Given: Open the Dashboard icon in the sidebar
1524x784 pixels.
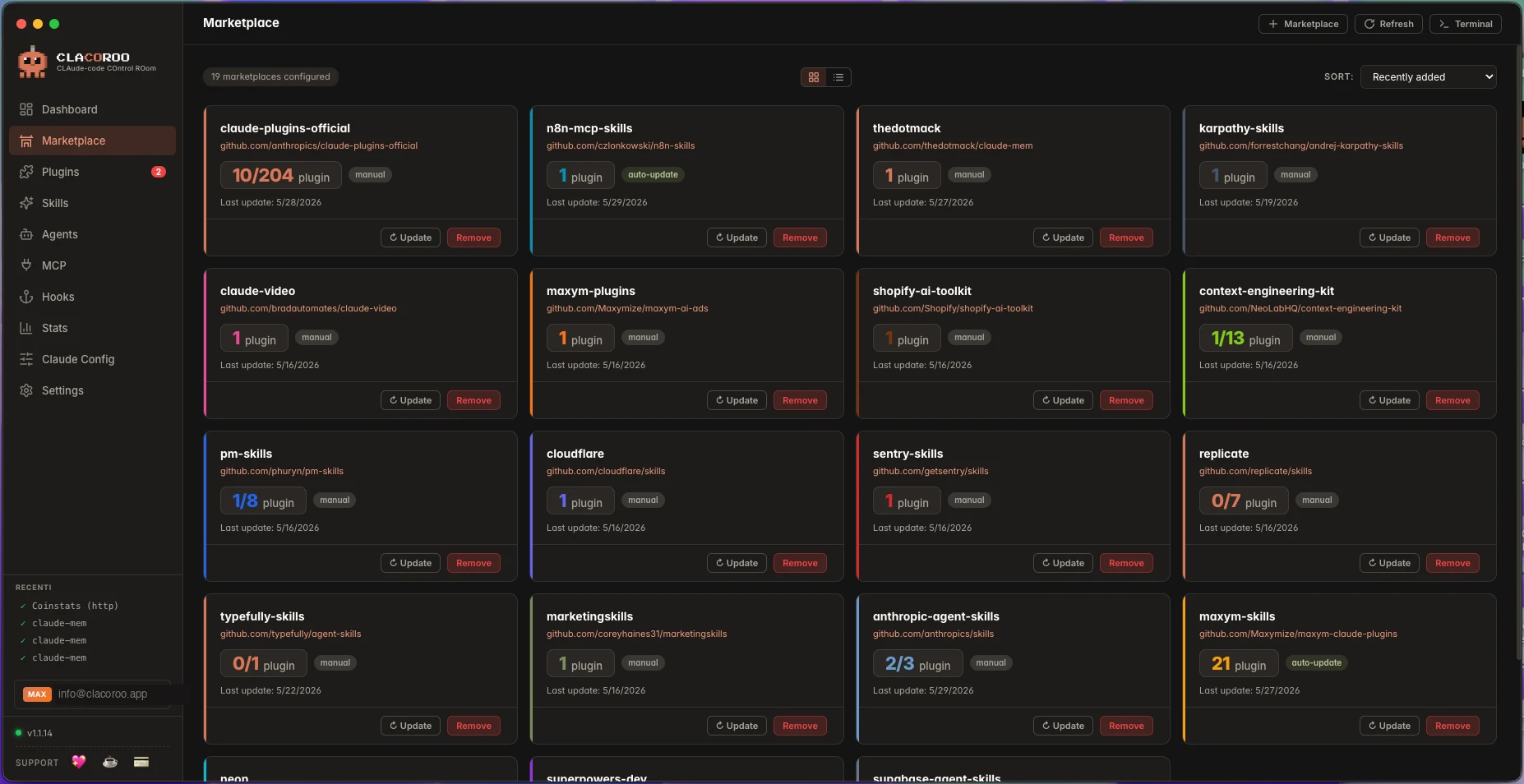Looking at the screenshot, I should pyautogui.click(x=26, y=109).
